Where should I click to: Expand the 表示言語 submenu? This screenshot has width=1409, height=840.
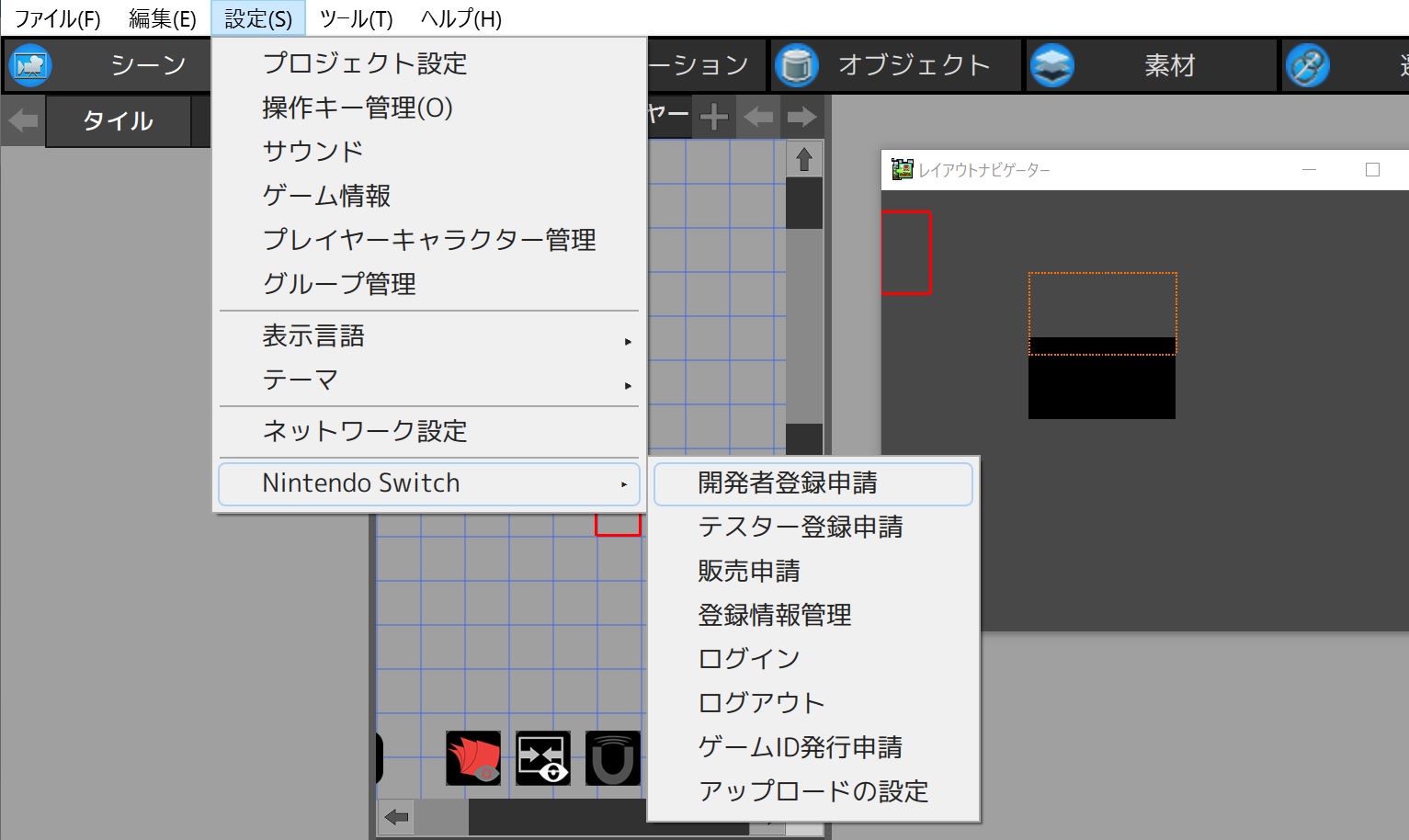coord(429,336)
